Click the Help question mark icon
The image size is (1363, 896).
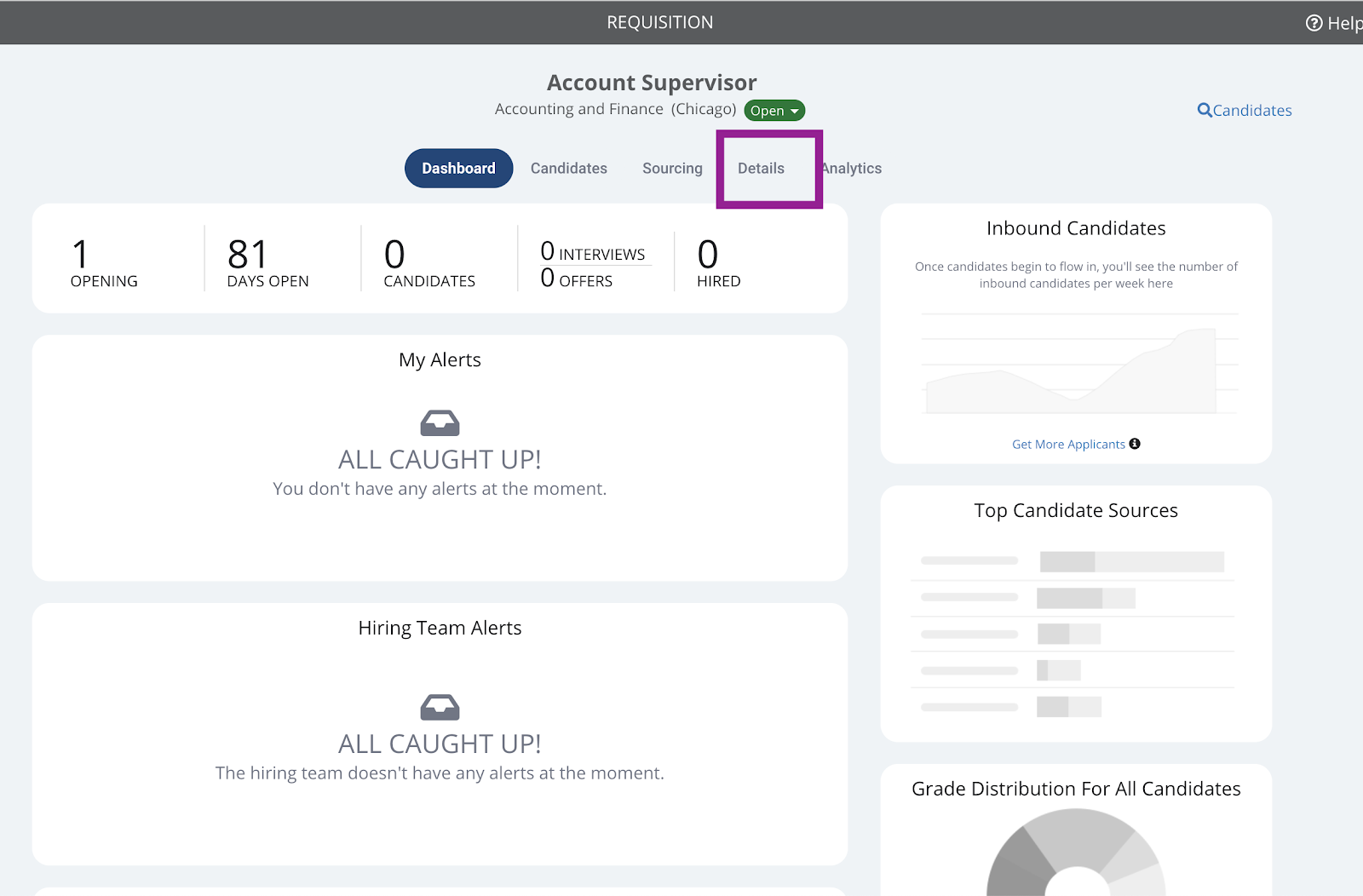point(1314,23)
